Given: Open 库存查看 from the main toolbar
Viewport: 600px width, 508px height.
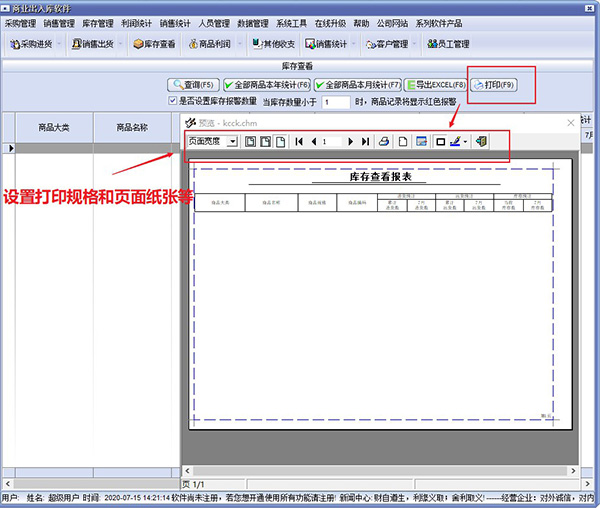Looking at the screenshot, I should [154, 44].
